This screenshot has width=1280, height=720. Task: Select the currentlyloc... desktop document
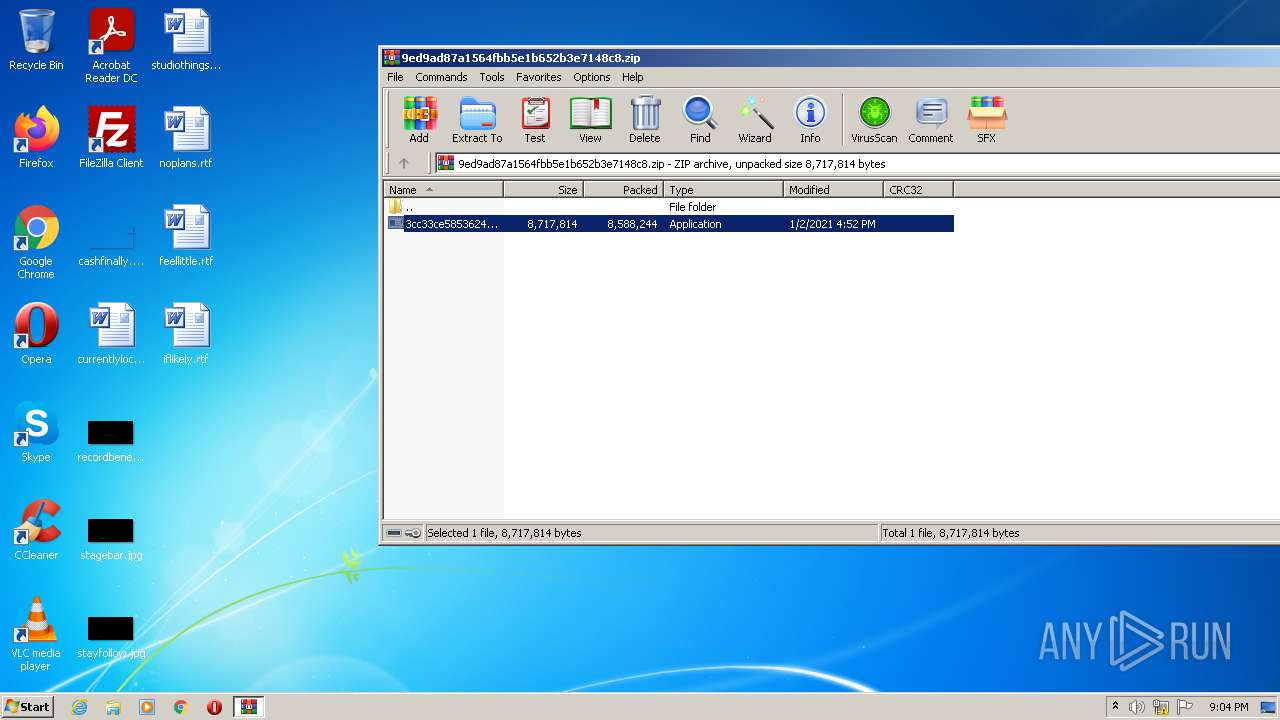pyautogui.click(x=111, y=334)
